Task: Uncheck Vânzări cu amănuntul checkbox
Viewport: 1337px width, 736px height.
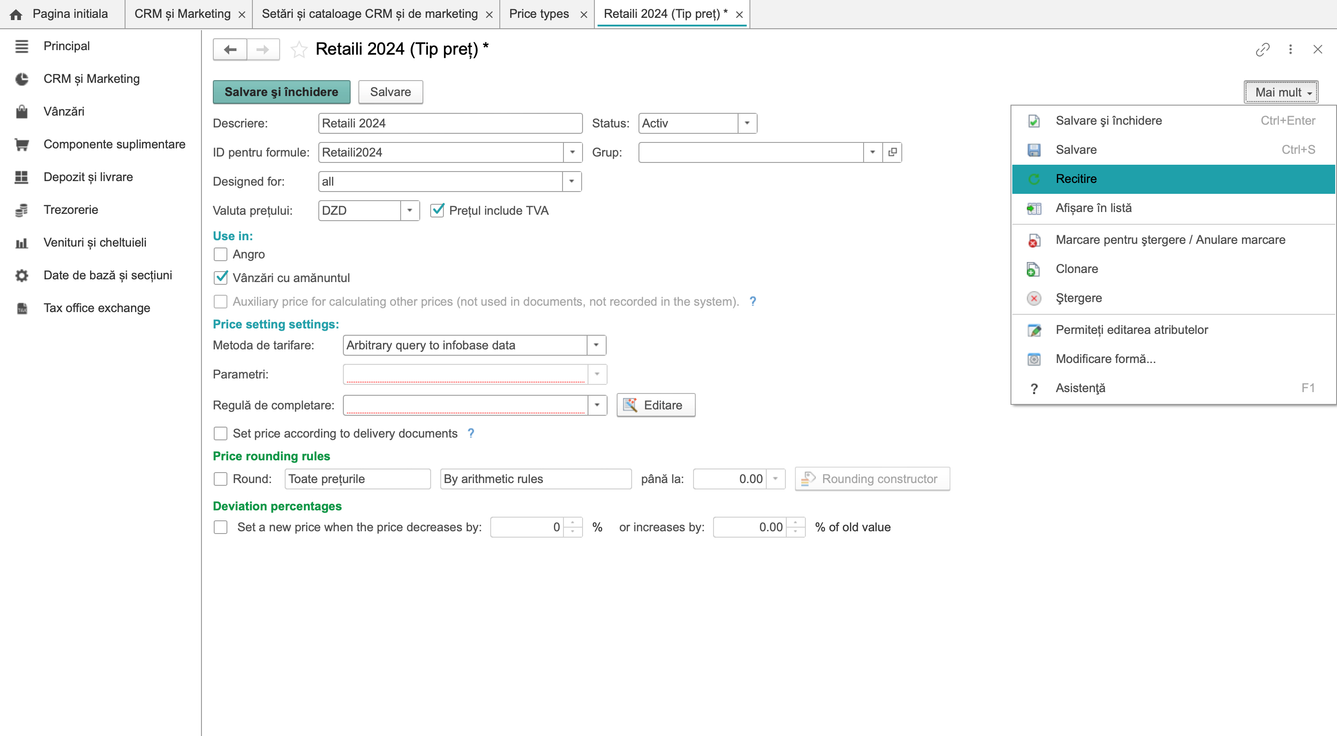Action: coord(221,278)
